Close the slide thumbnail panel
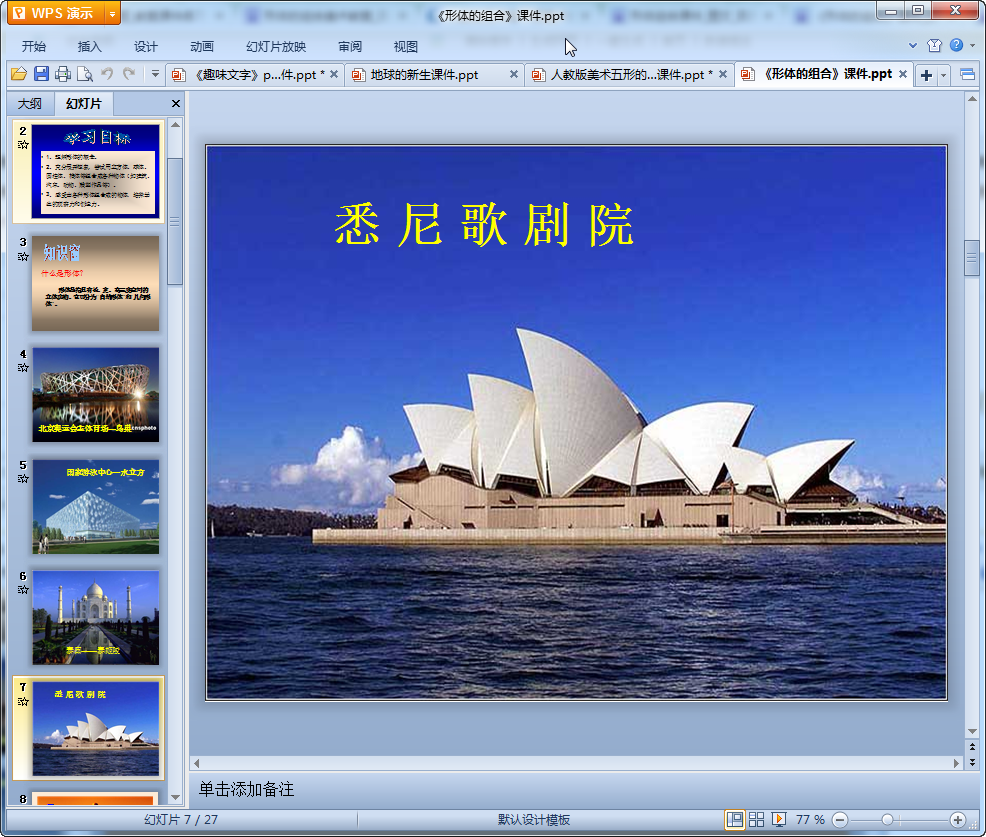This screenshot has height=837, width=986. 176,104
